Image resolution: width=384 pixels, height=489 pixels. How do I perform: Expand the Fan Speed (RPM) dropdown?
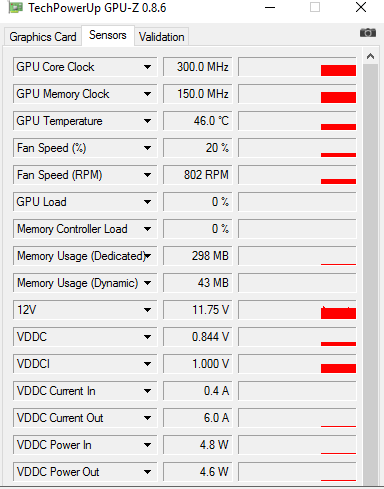point(147,175)
